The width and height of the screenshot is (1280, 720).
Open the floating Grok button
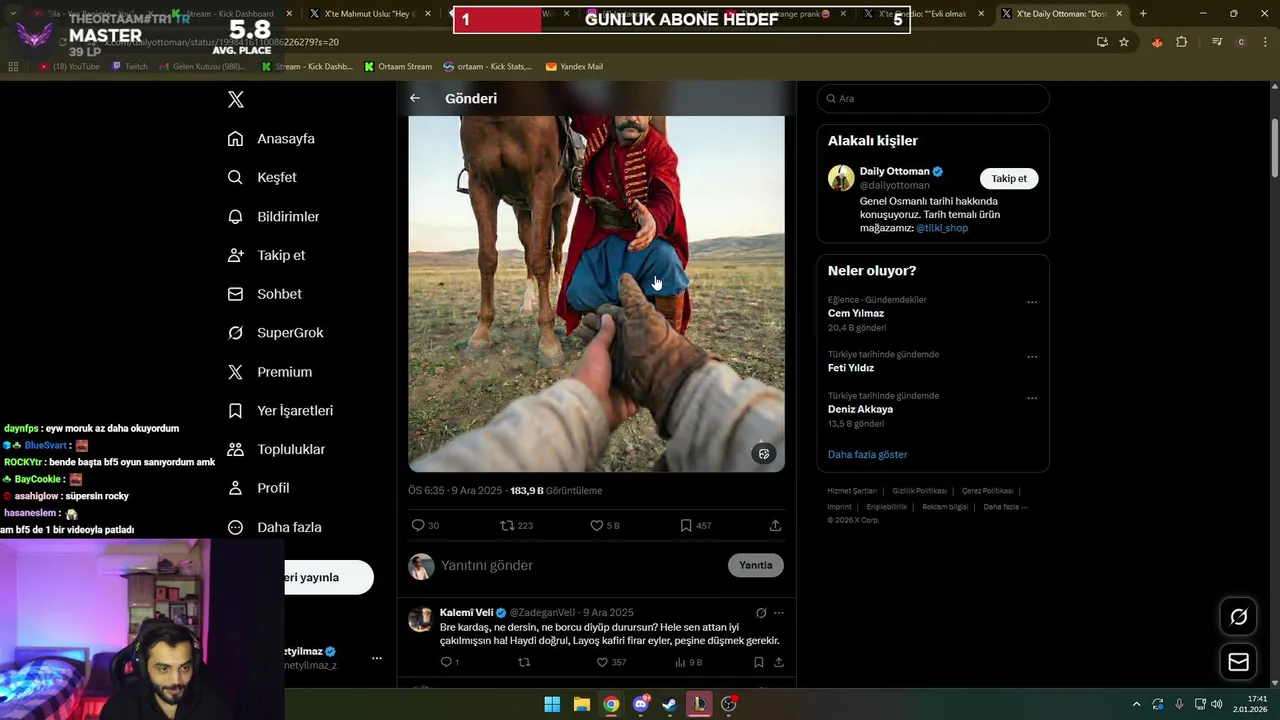1238,617
